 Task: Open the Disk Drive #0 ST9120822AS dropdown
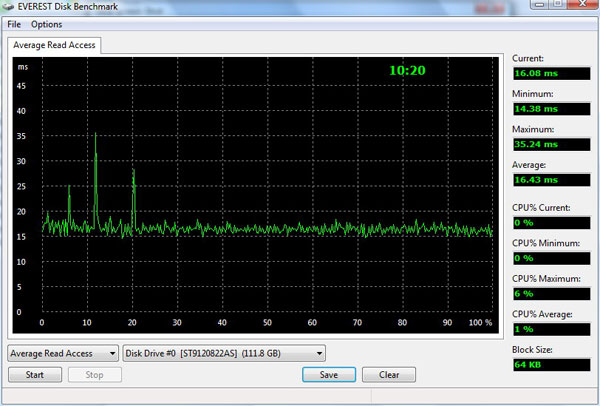coord(224,354)
